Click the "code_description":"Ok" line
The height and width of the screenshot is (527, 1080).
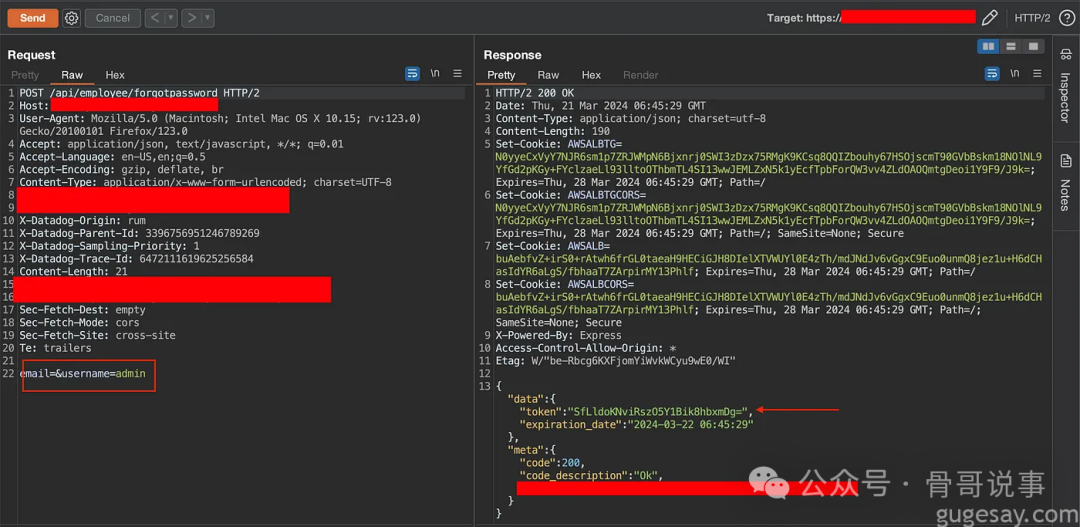point(591,475)
